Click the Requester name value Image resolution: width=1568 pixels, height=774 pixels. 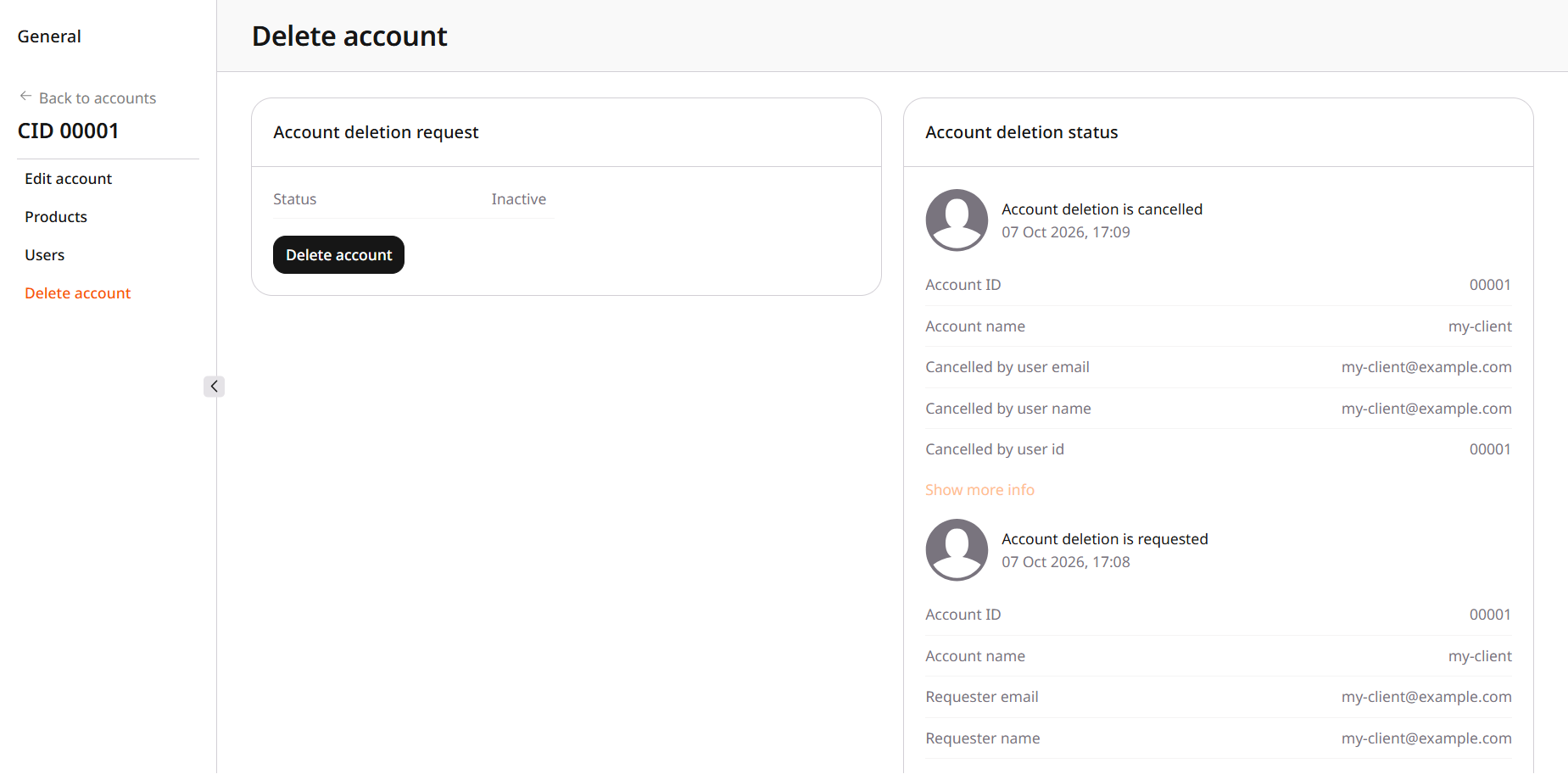[1426, 738]
